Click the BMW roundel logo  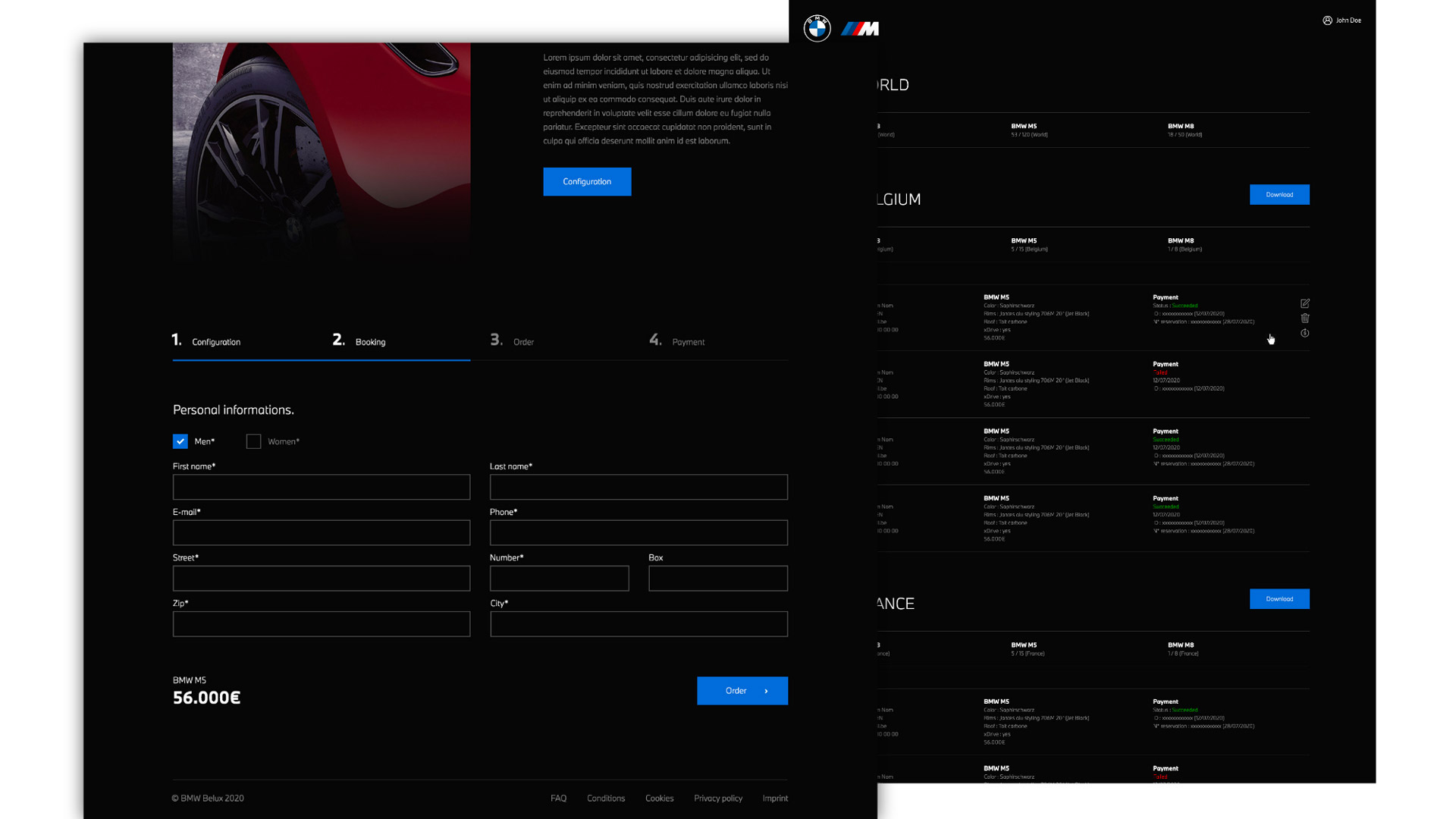[817, 29]
